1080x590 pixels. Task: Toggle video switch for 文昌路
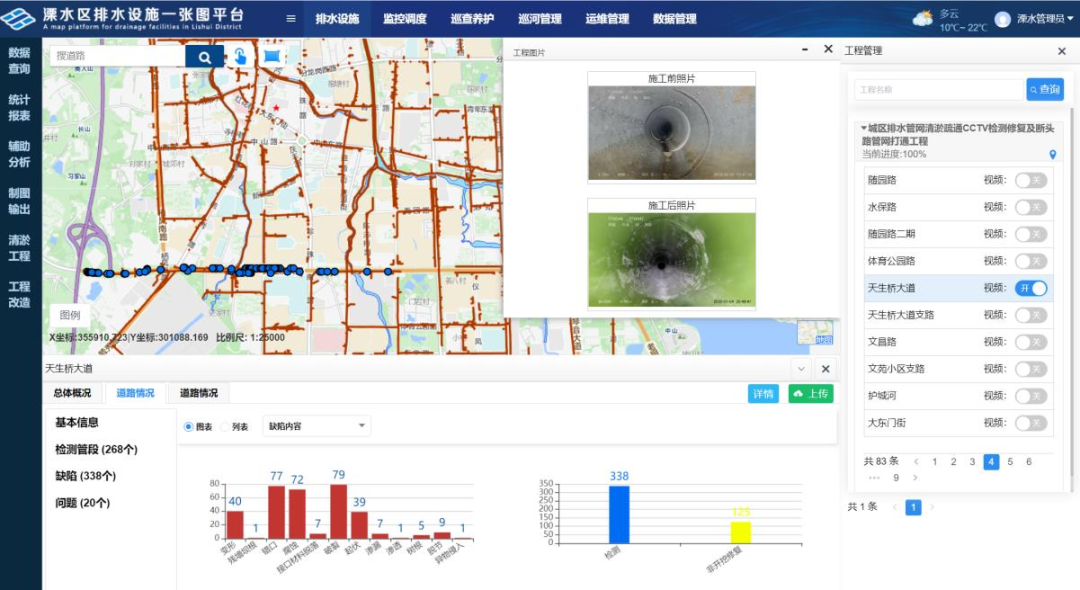click(x=1031, y=342)
